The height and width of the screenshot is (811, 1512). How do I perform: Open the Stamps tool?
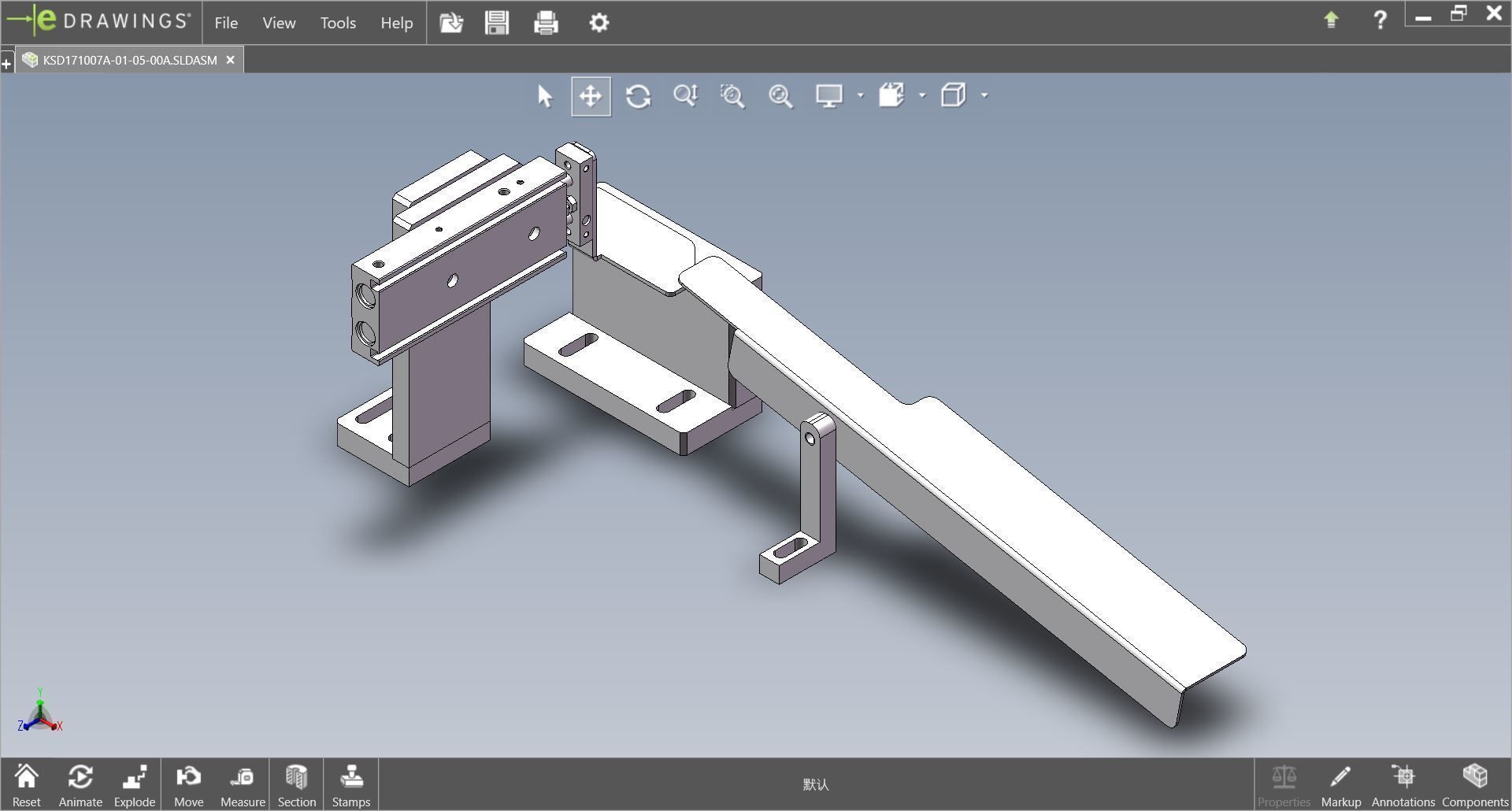[x=351, y=785]
